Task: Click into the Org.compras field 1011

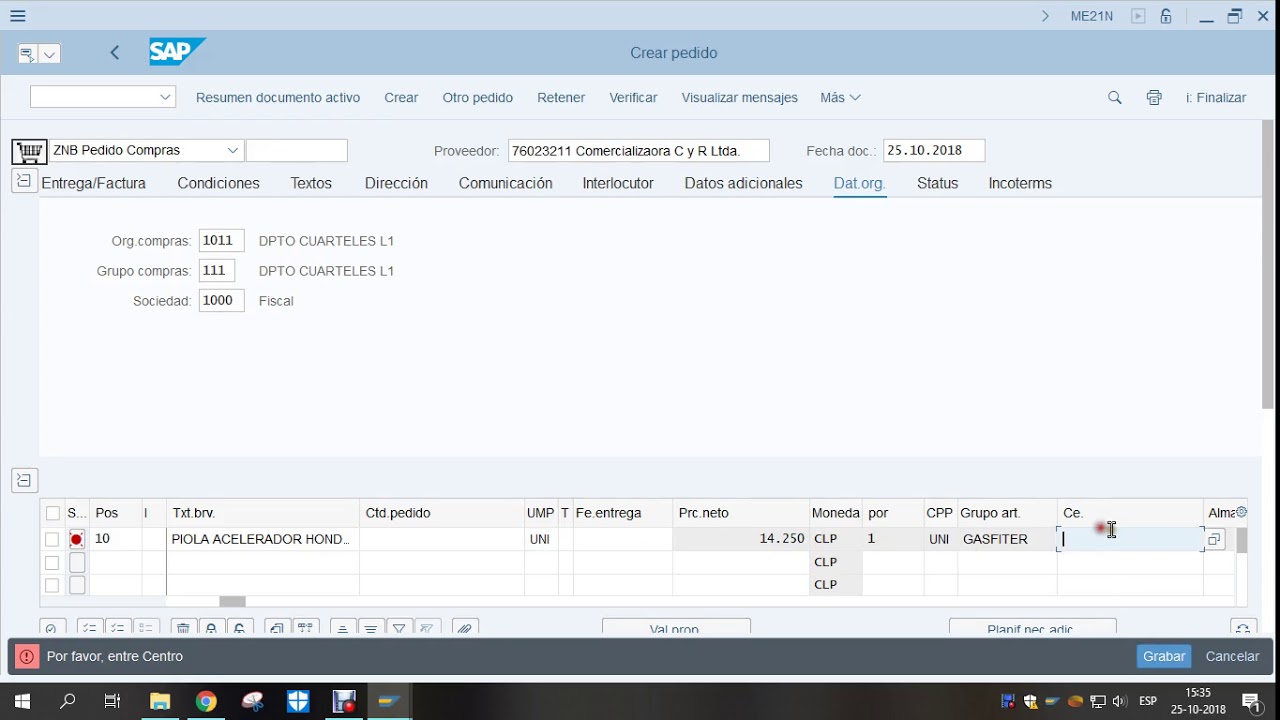Action: coord(221,240)
